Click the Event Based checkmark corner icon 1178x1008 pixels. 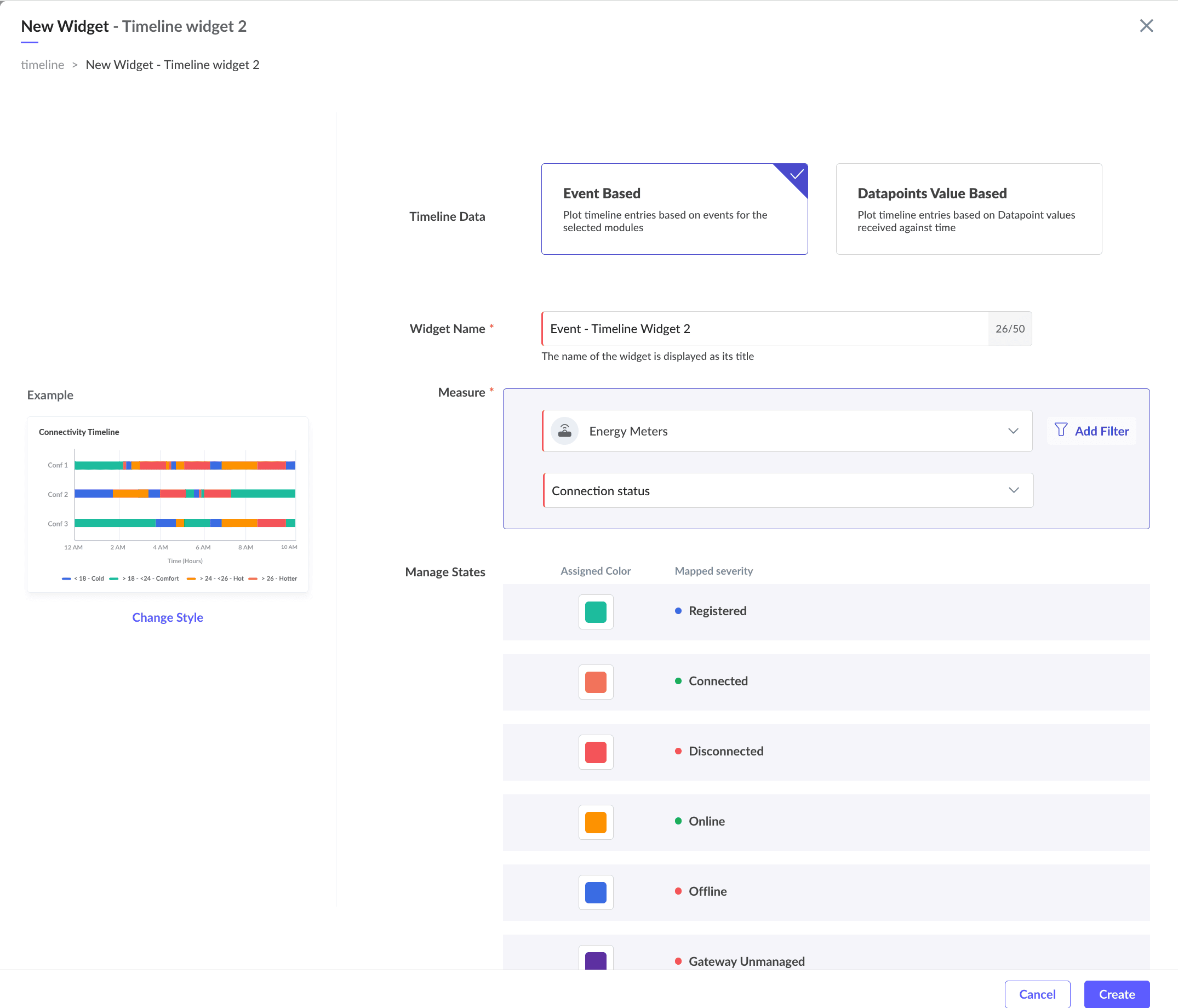[x=796, y=175]
